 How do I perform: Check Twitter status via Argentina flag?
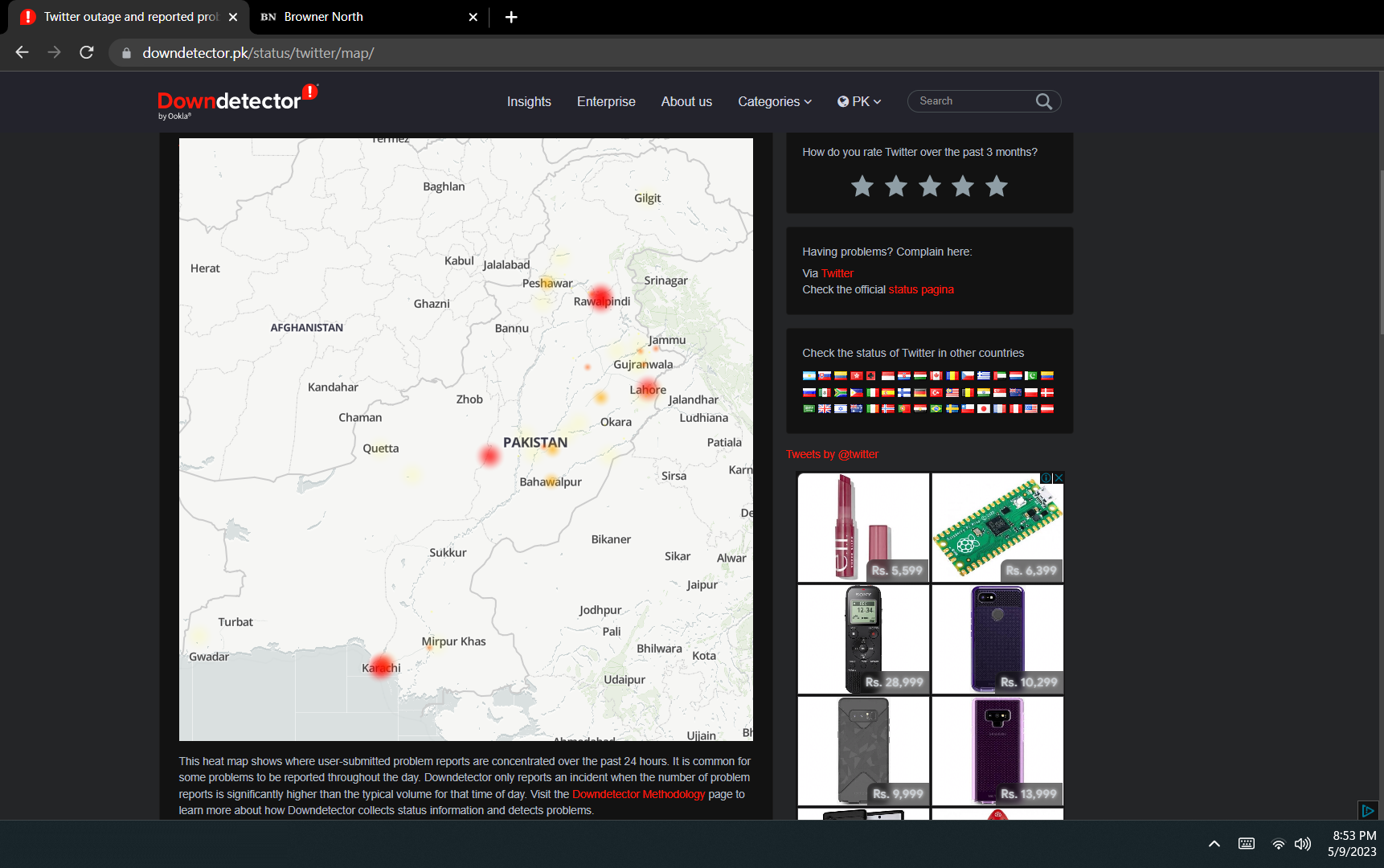click(809, 375)
